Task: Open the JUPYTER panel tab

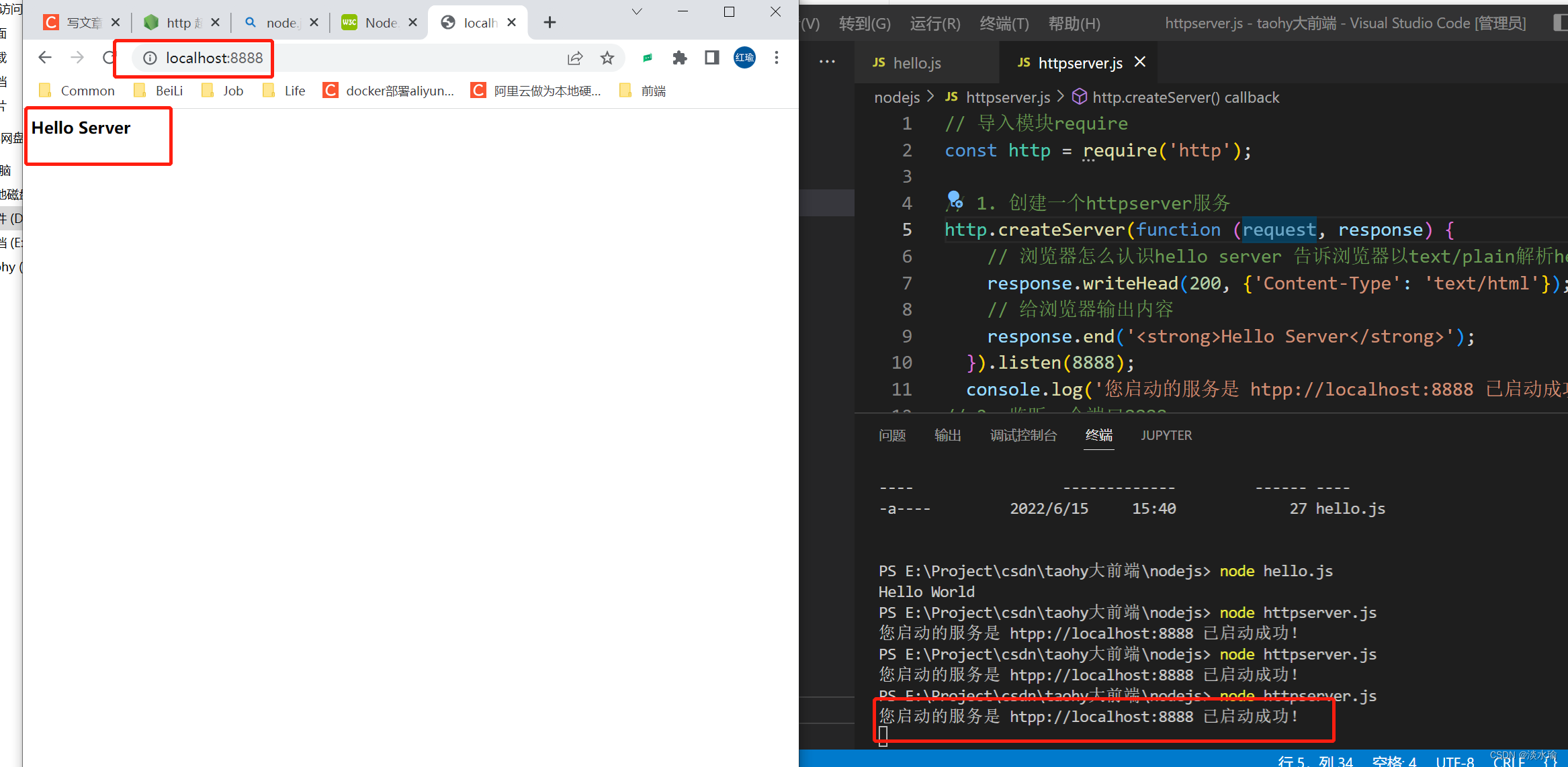Action: (x=1166, y=435)
